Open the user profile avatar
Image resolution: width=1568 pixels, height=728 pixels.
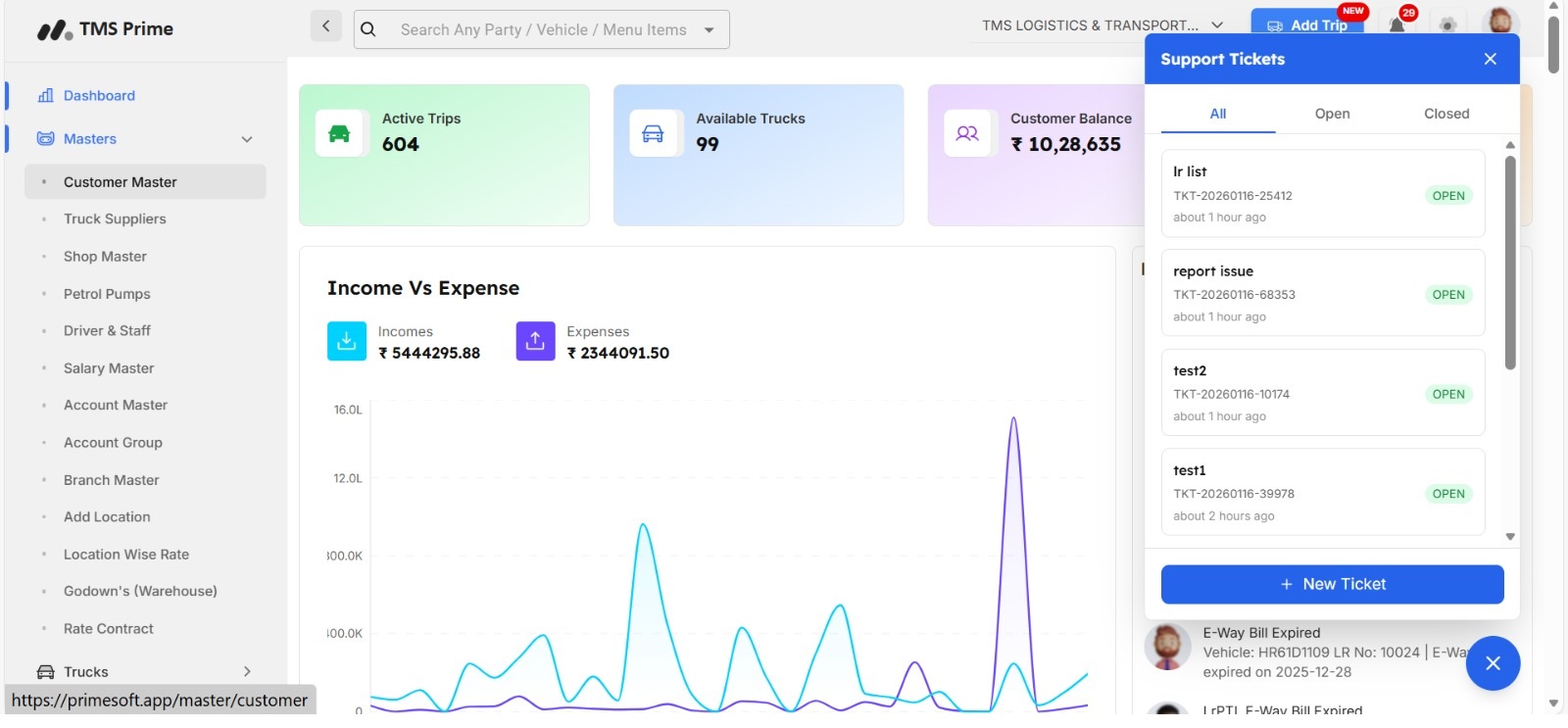tap(1499, 22)
